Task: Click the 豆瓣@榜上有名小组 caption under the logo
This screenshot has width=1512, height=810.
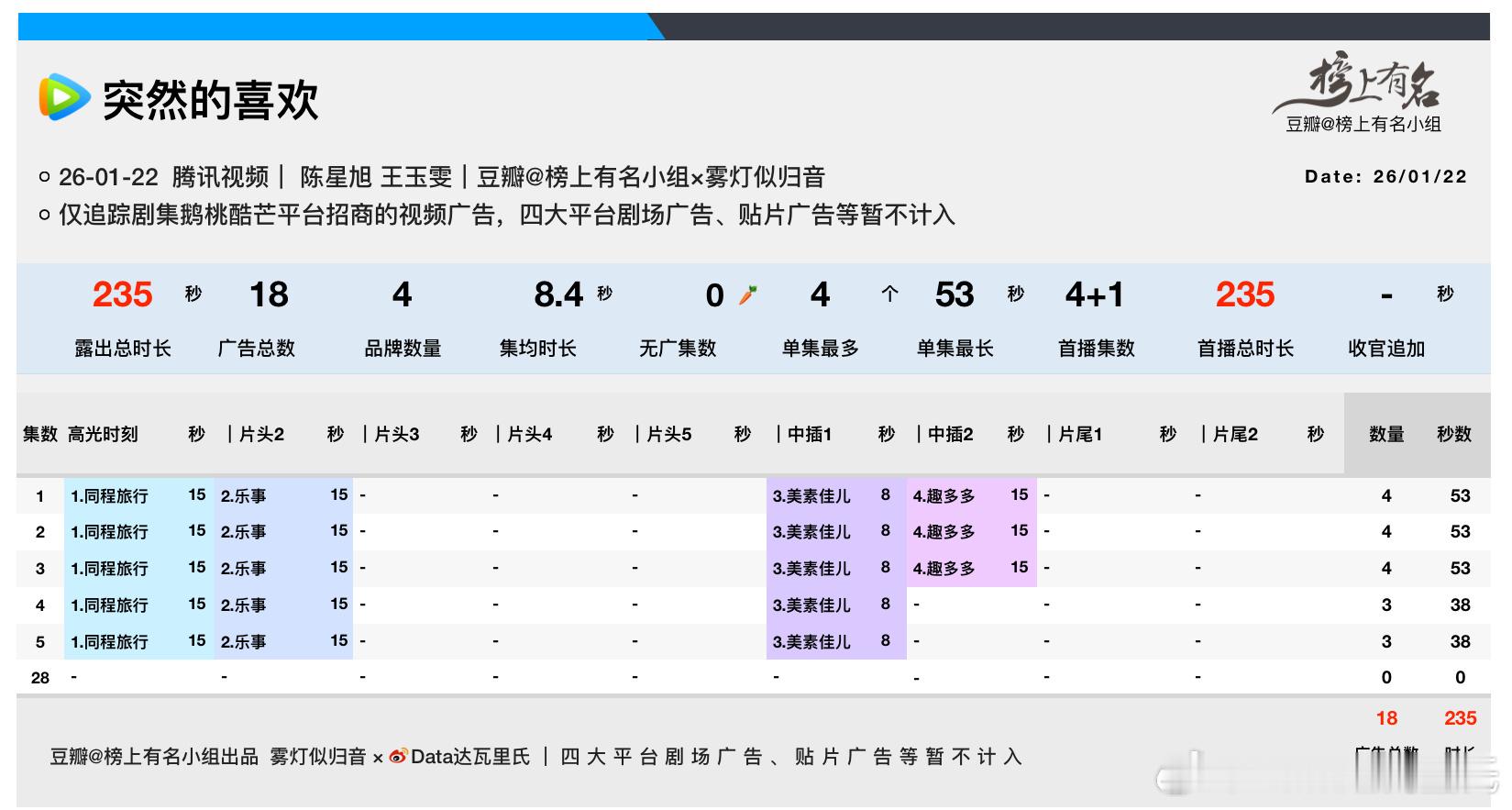Action: (x=1363, y=125)
